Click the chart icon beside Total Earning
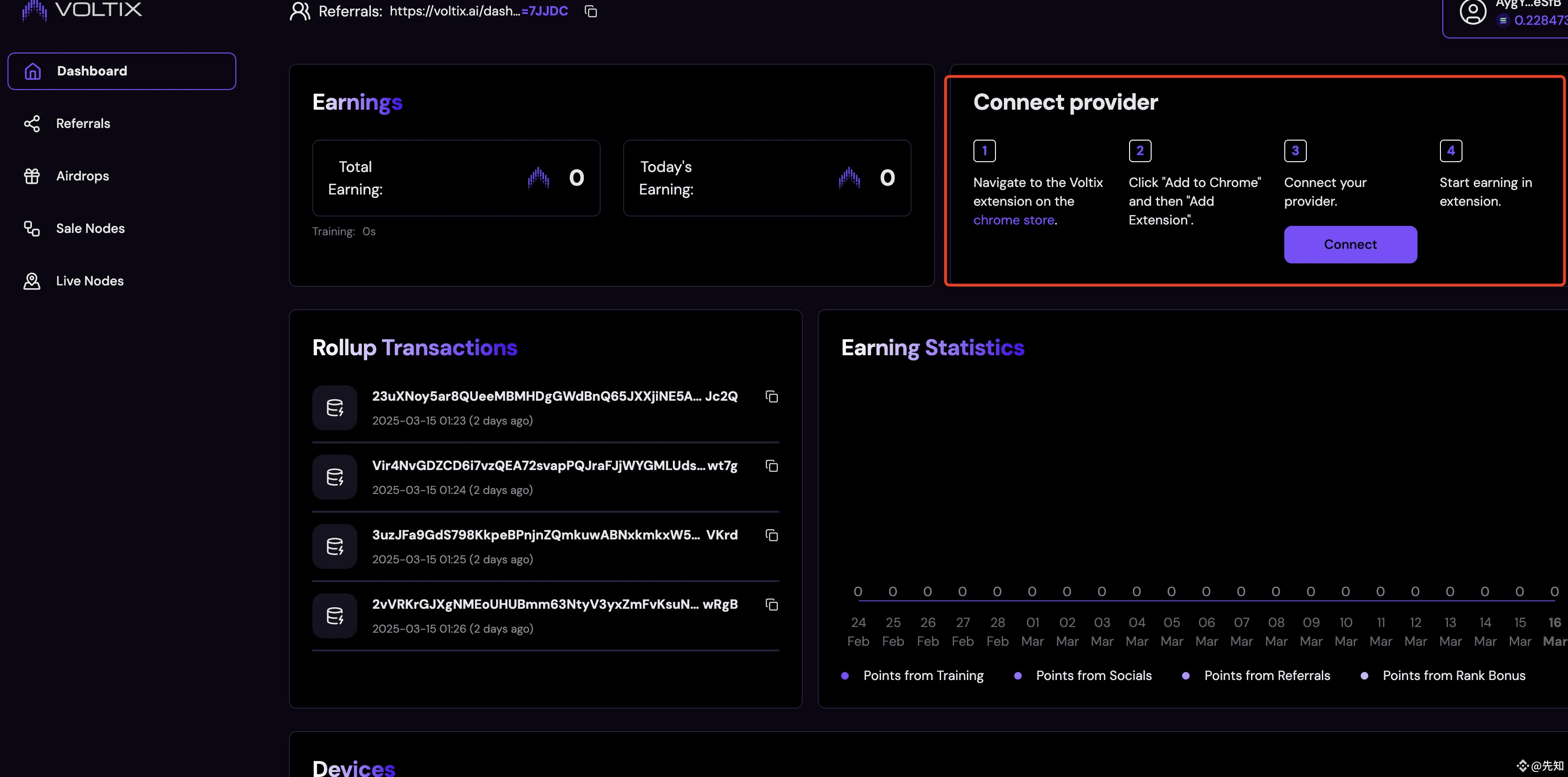 coord(538,177)
